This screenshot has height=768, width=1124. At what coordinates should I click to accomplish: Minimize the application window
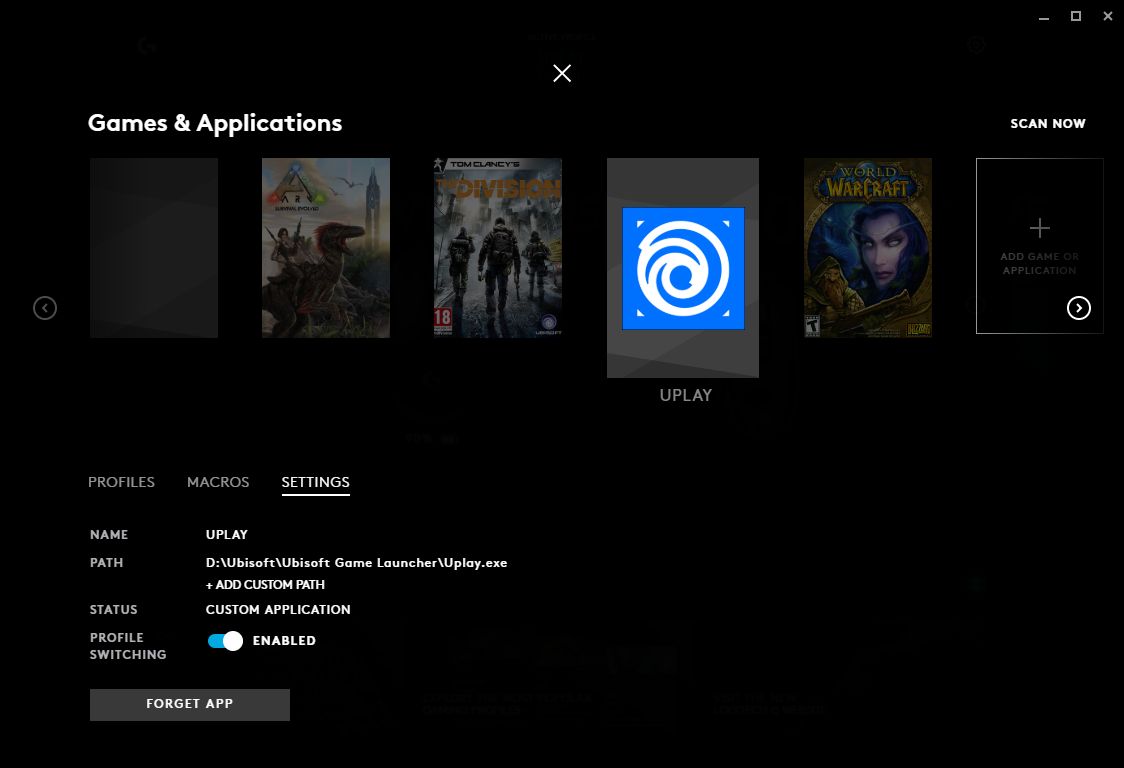pos(1044,16)
